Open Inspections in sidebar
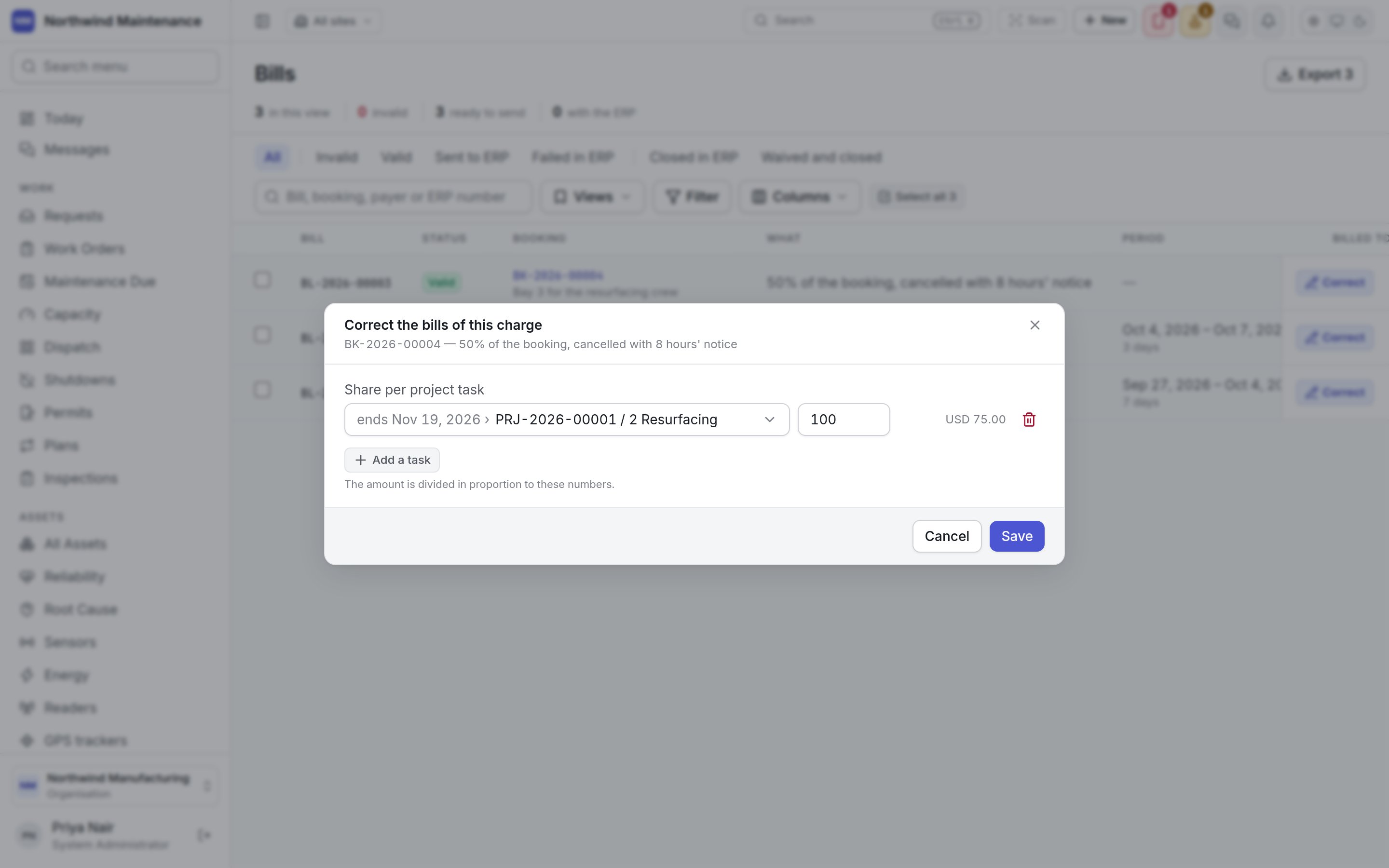This screenshot has width=1389, height=868. (x=115, y=478)
